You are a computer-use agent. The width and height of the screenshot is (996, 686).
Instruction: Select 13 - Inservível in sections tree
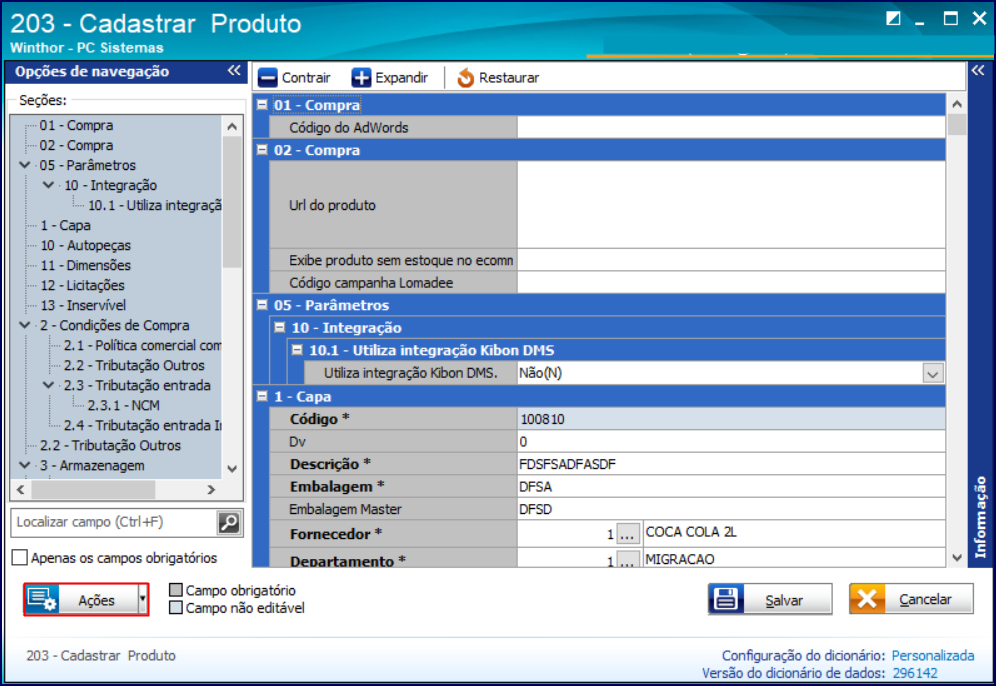click(x=83, y=306)
